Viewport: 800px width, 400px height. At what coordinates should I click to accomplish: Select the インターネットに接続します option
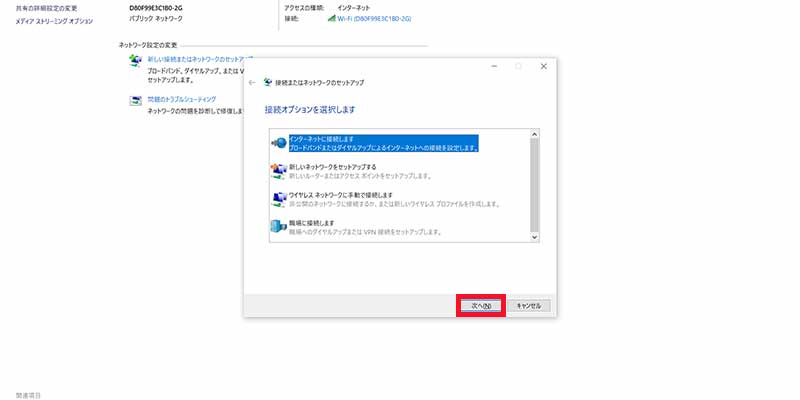click(x=383, y=143)
